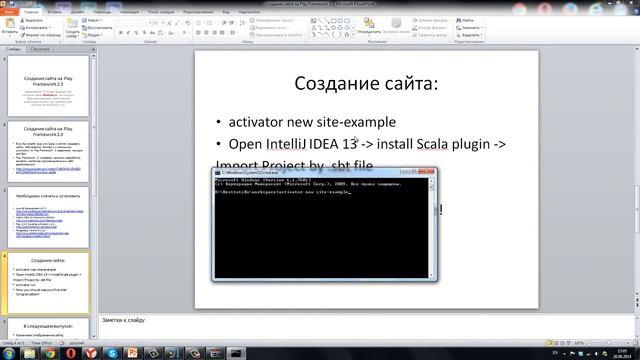Image resolution: width=640 pixels, height=360 pixels.
Task: Decrease list indent level
Action: (x=224, y=23)
